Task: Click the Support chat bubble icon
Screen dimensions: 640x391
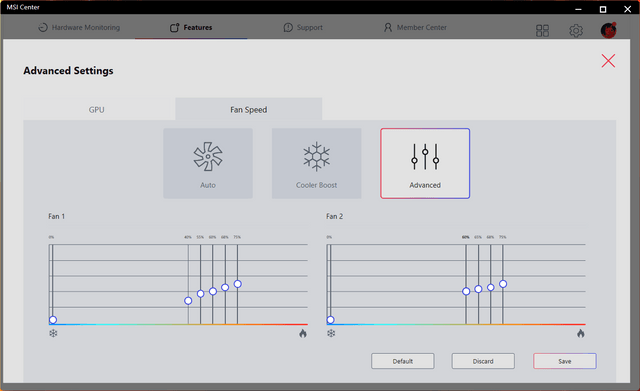Action: pos(288,27)
